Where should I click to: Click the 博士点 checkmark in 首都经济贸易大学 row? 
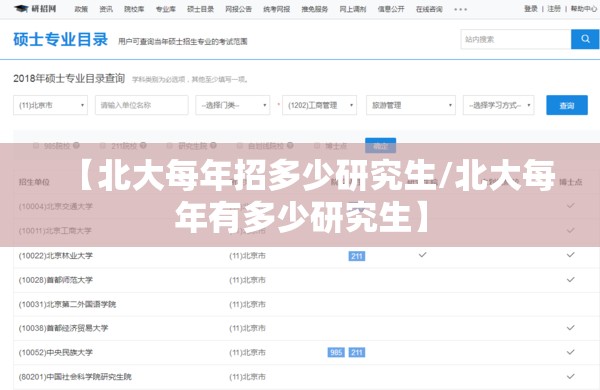tap(570, 328)
